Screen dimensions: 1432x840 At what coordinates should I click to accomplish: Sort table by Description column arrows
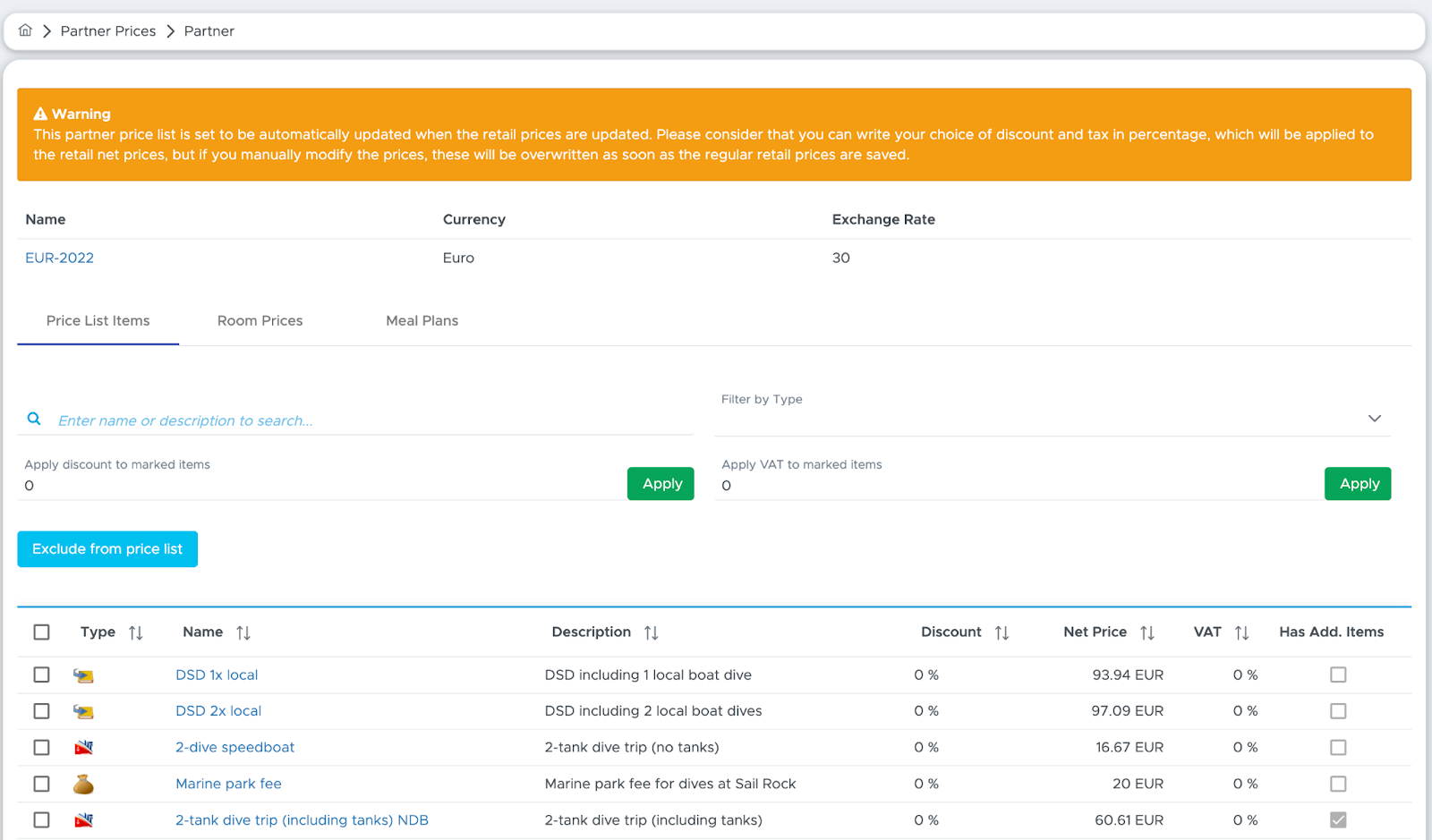(x=652, y=632)
